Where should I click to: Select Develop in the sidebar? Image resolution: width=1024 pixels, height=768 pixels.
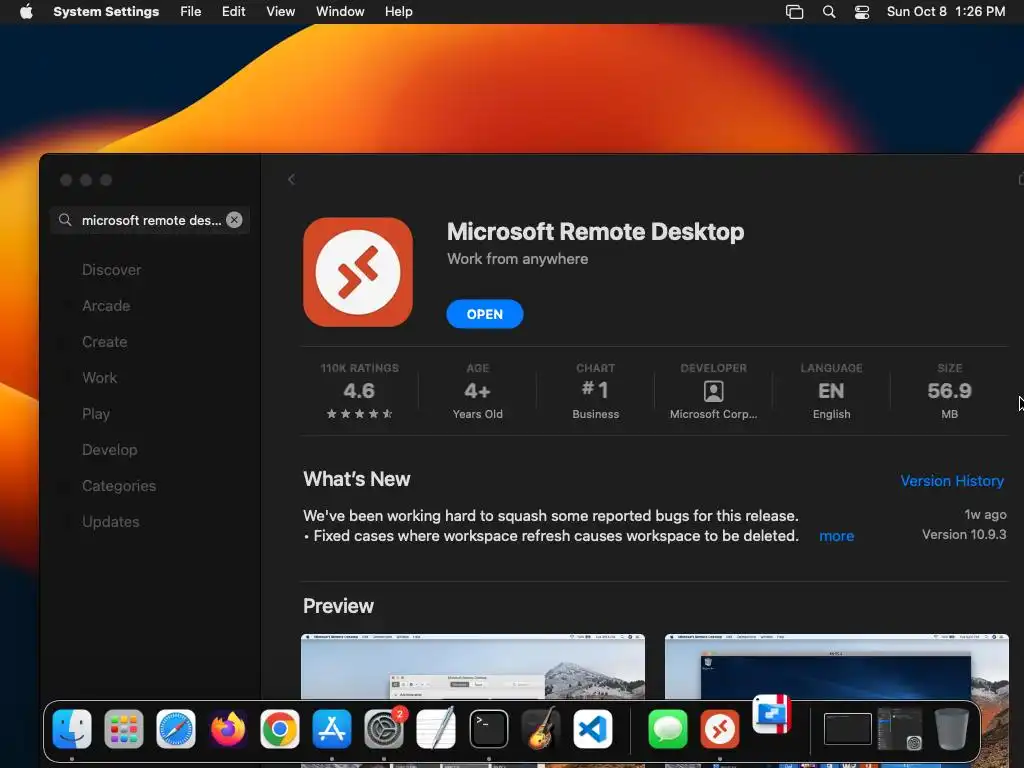[x=110, y=450]
